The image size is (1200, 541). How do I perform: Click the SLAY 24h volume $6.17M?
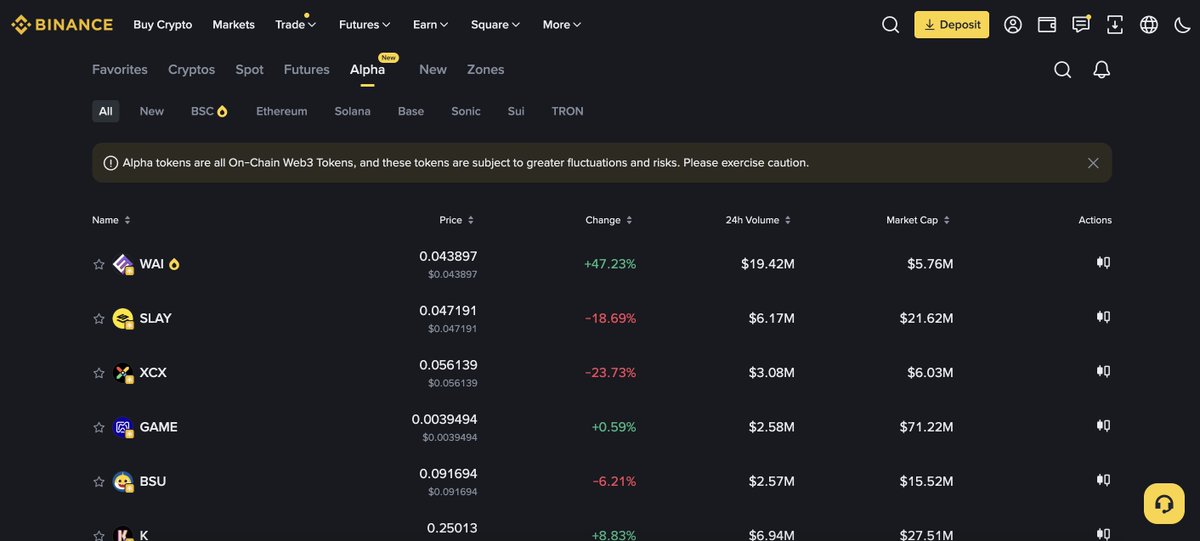point(772,318)
